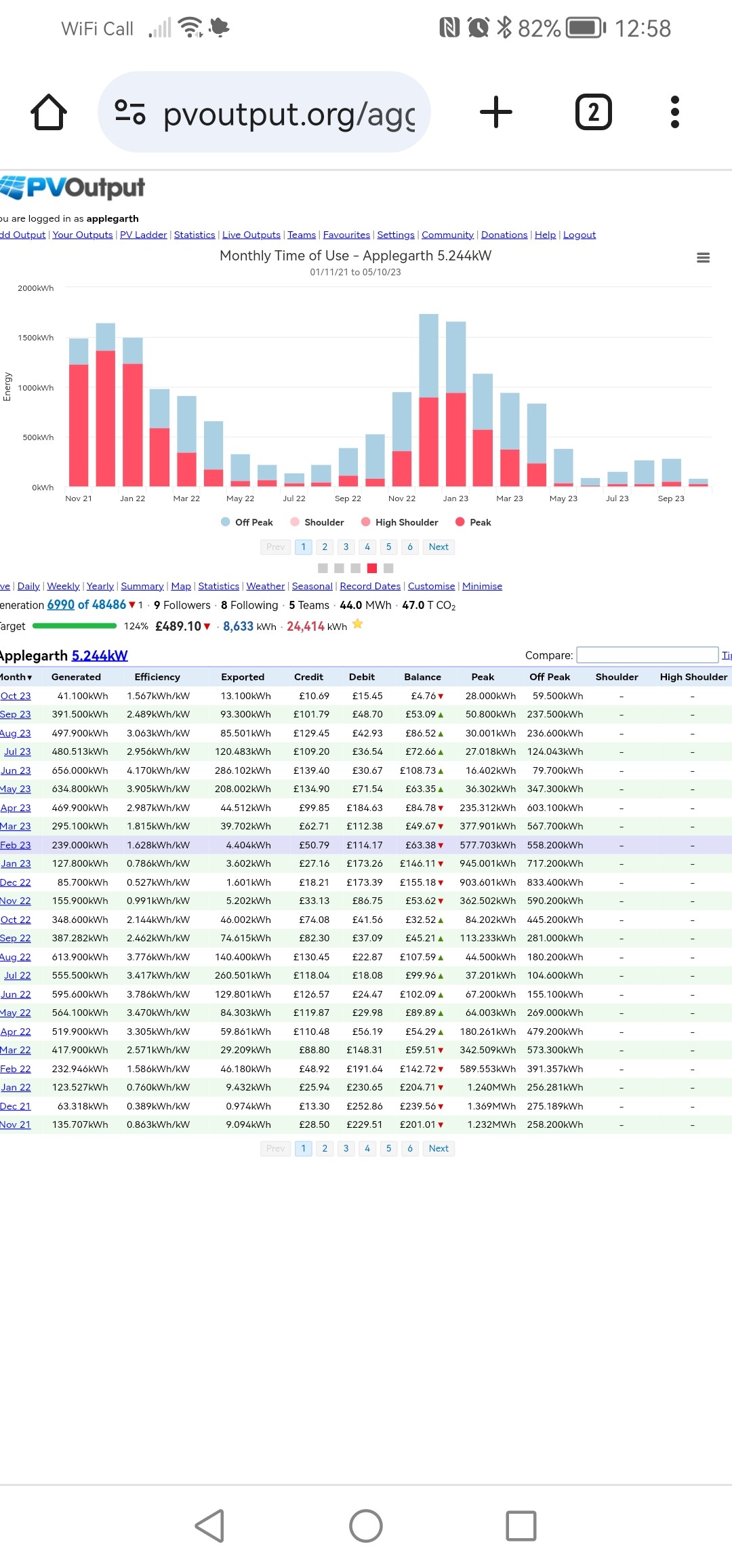Open the Seasonal view link
Viewport: 732px width, 1568px height.
tap(312, 586)
